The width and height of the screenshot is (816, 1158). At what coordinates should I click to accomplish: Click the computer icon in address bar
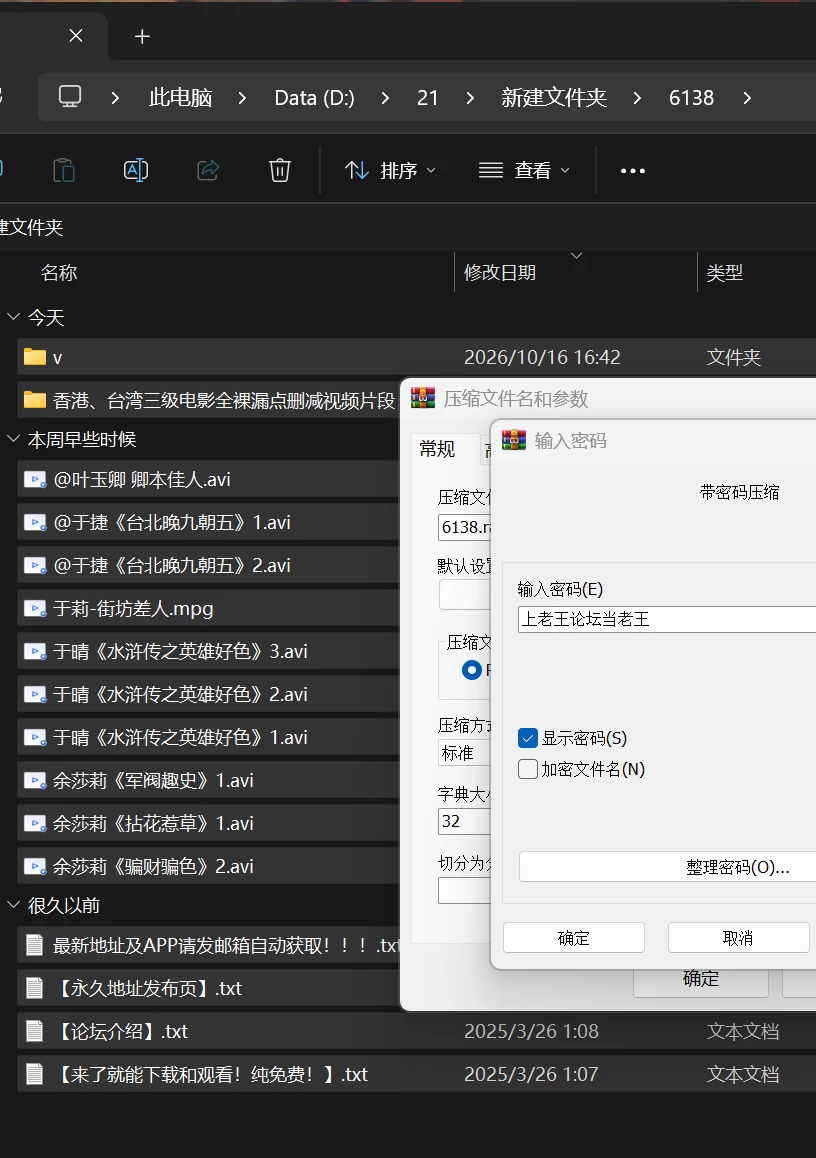tap(70, 97)
